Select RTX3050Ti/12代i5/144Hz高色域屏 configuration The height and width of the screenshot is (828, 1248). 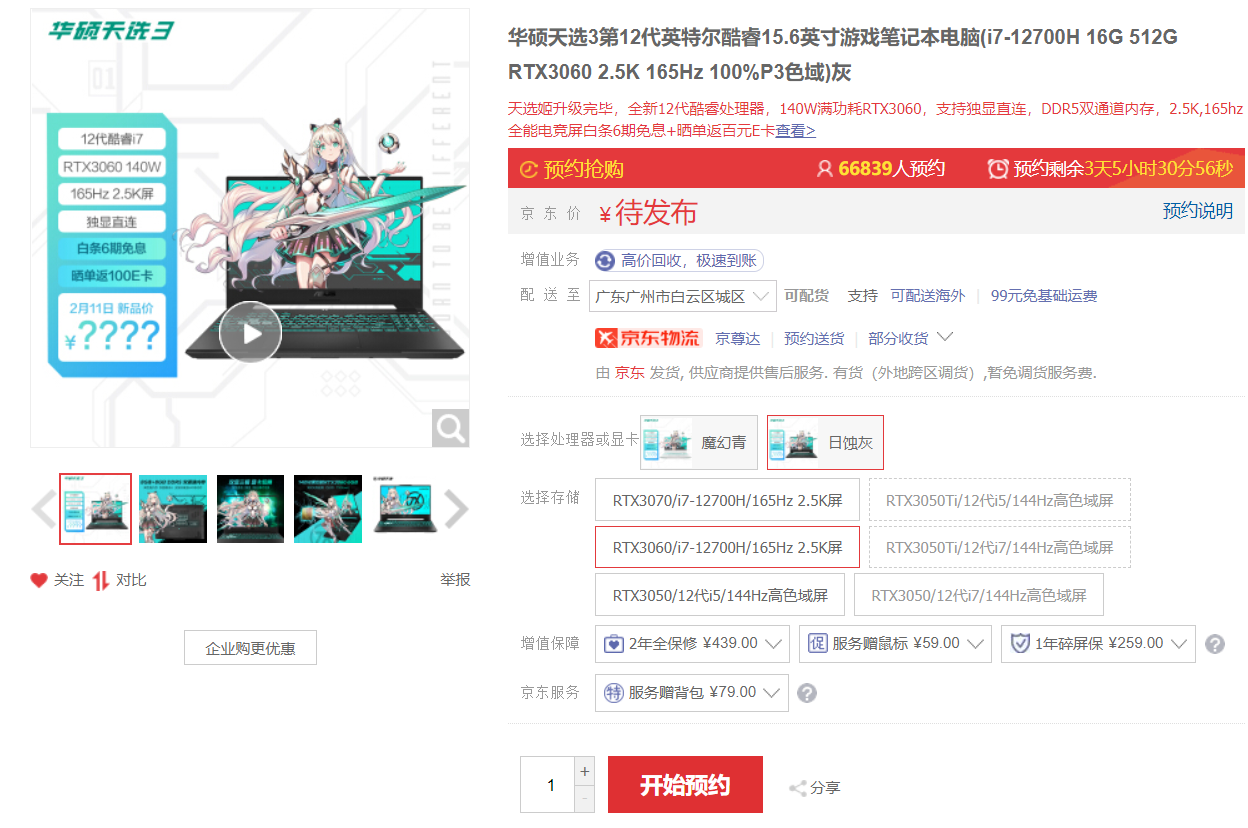999,500
